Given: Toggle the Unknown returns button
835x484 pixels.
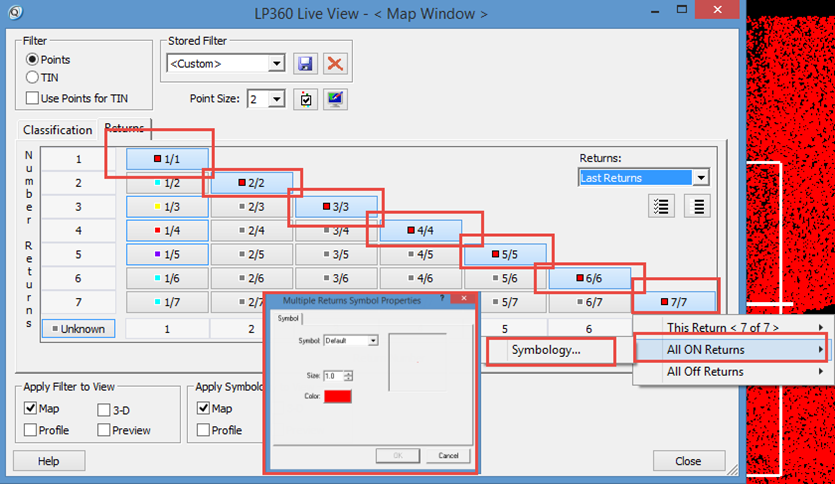Looking at the screenshot, I should click(x=78, y=329).
